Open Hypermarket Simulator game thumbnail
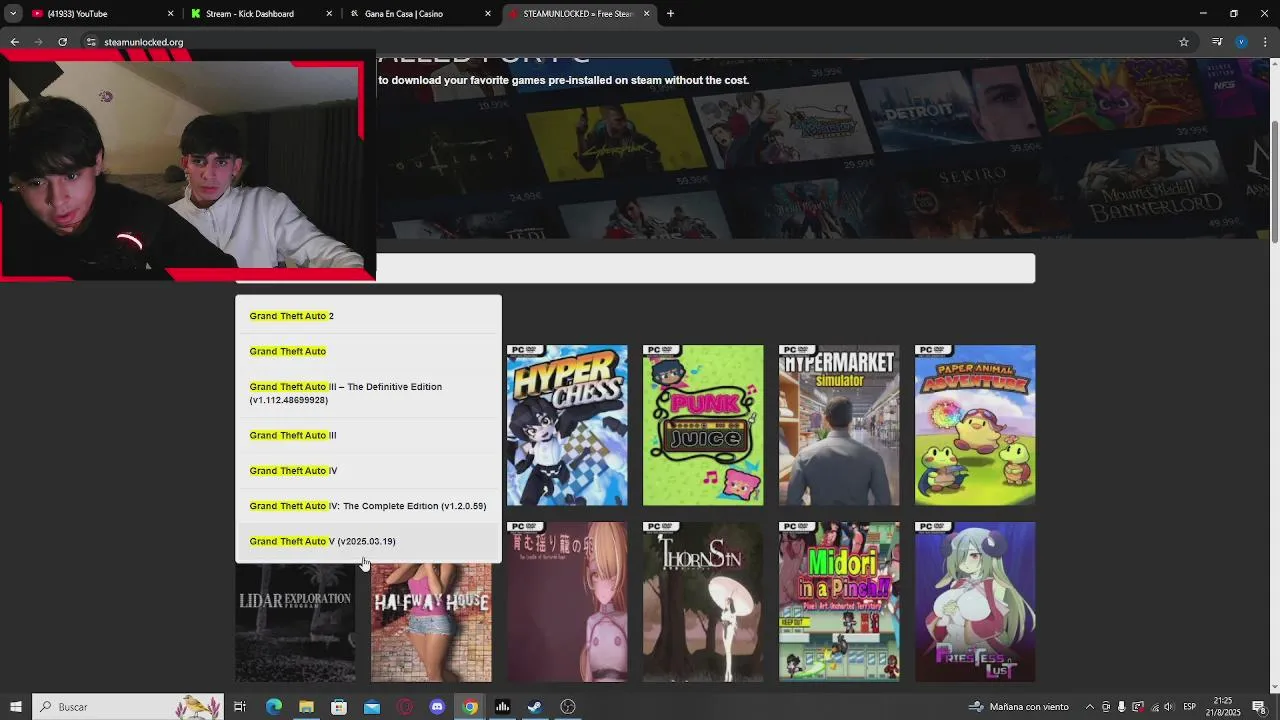This screenshot has width=1280, height=720. coord(839,425)
